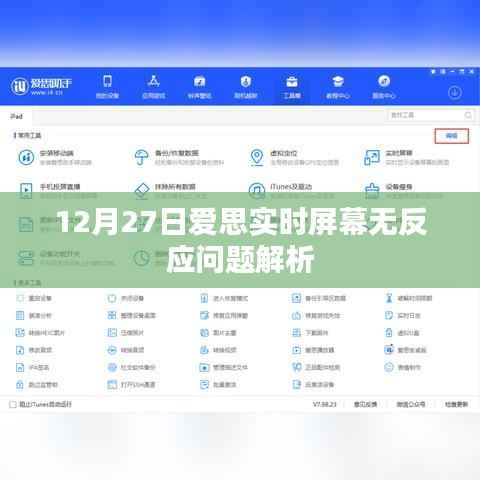Click the magnifier search icon
480x480 pixels.
[468, 115]
